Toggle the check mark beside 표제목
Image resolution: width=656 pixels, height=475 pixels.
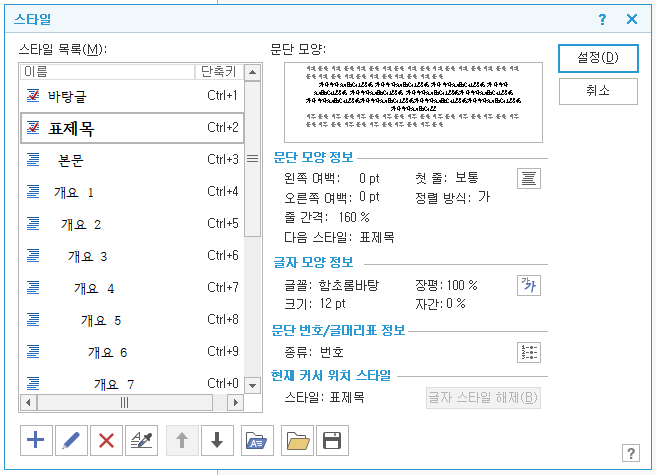33,128
